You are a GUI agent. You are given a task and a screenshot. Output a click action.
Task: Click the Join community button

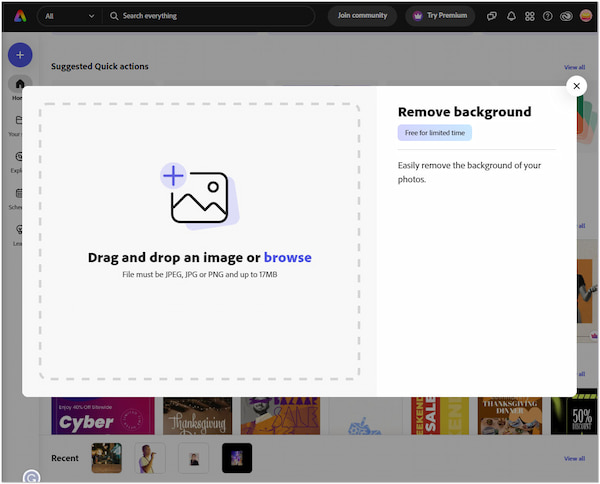362,16
